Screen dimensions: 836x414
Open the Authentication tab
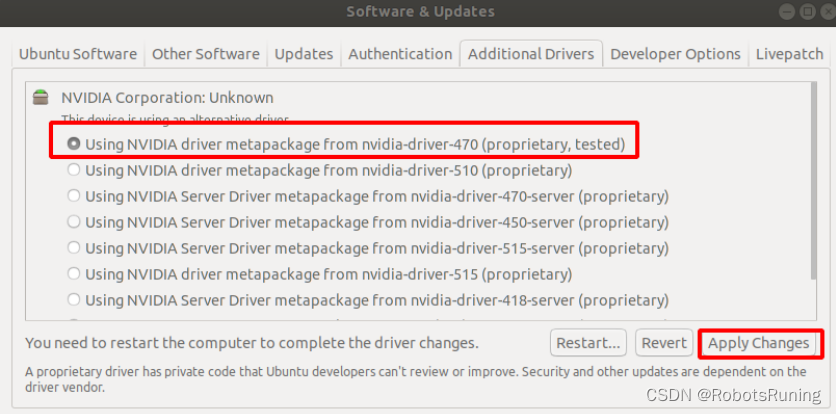400,54
